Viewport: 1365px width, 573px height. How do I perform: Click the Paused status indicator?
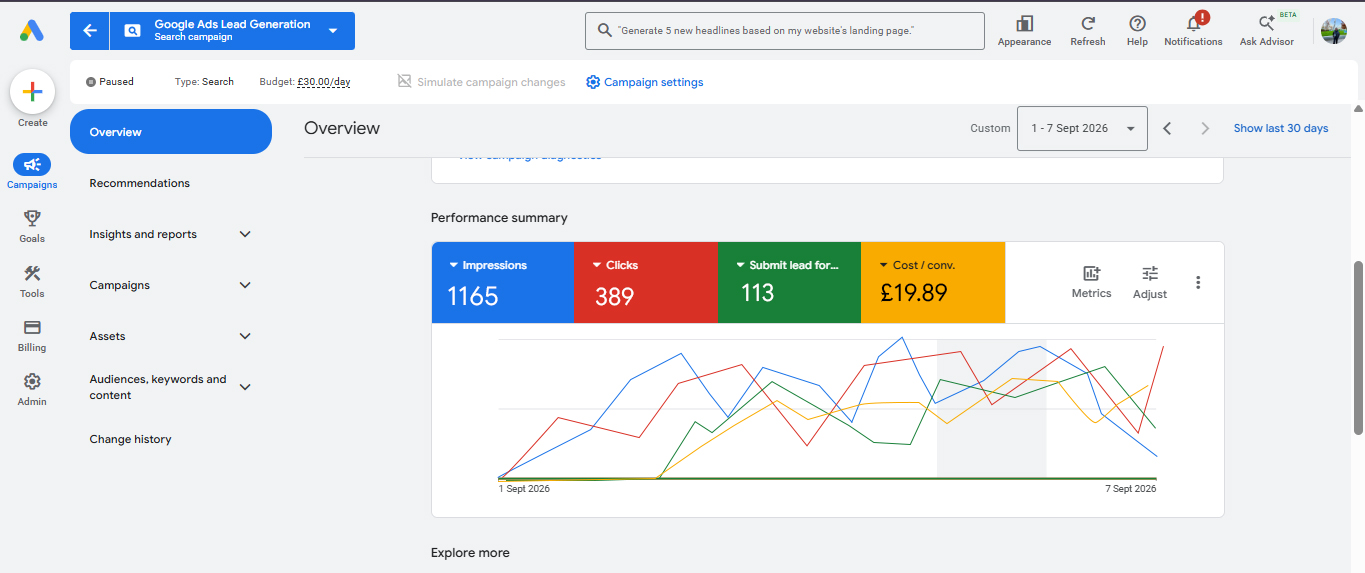pos(110,82)
